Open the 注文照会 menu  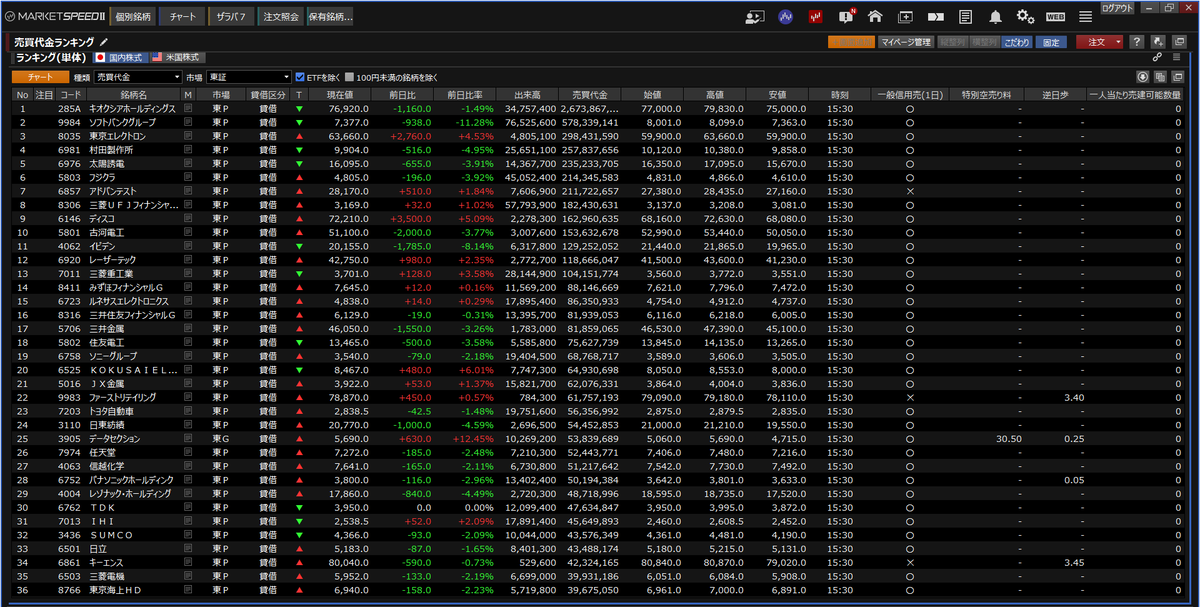click(281, 16)
